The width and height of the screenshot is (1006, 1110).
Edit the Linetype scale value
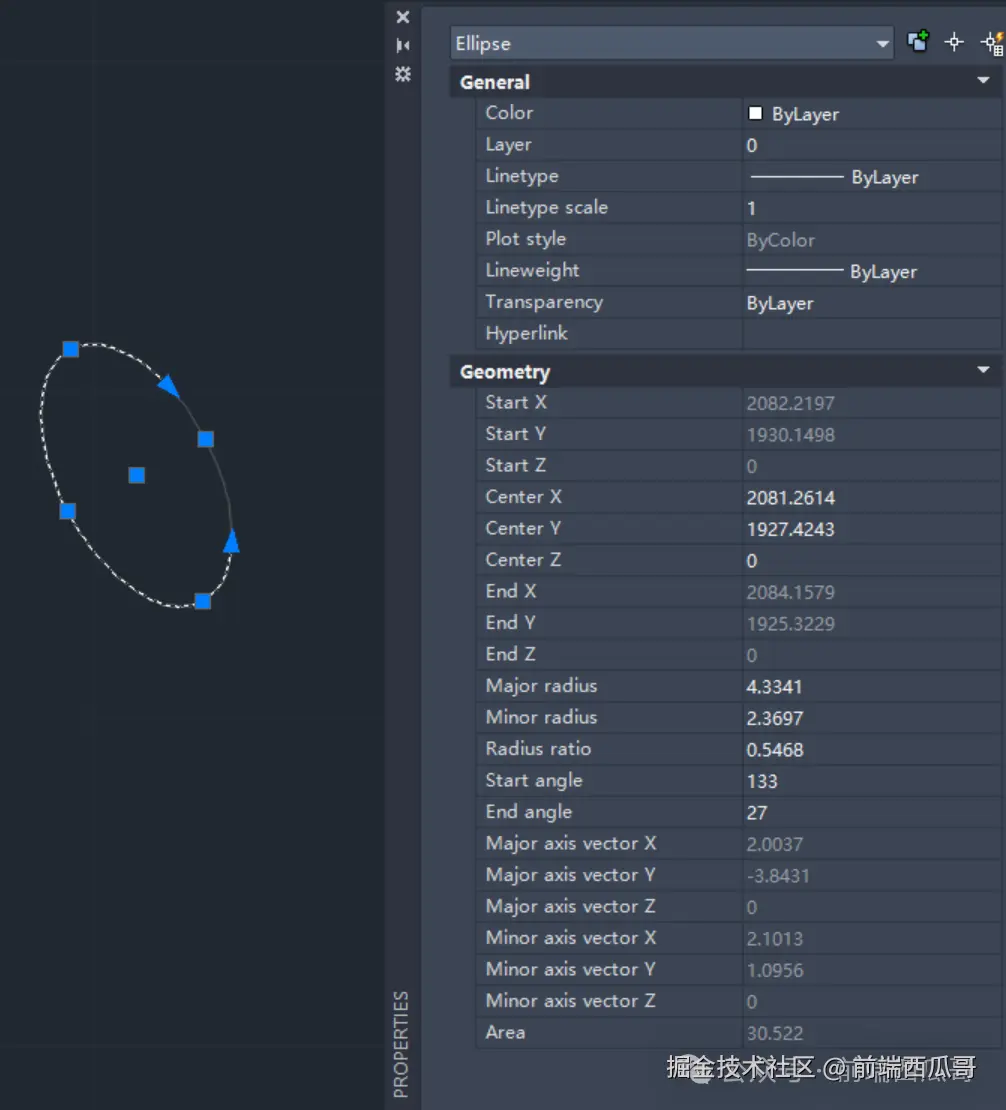(x=872, y=208)
